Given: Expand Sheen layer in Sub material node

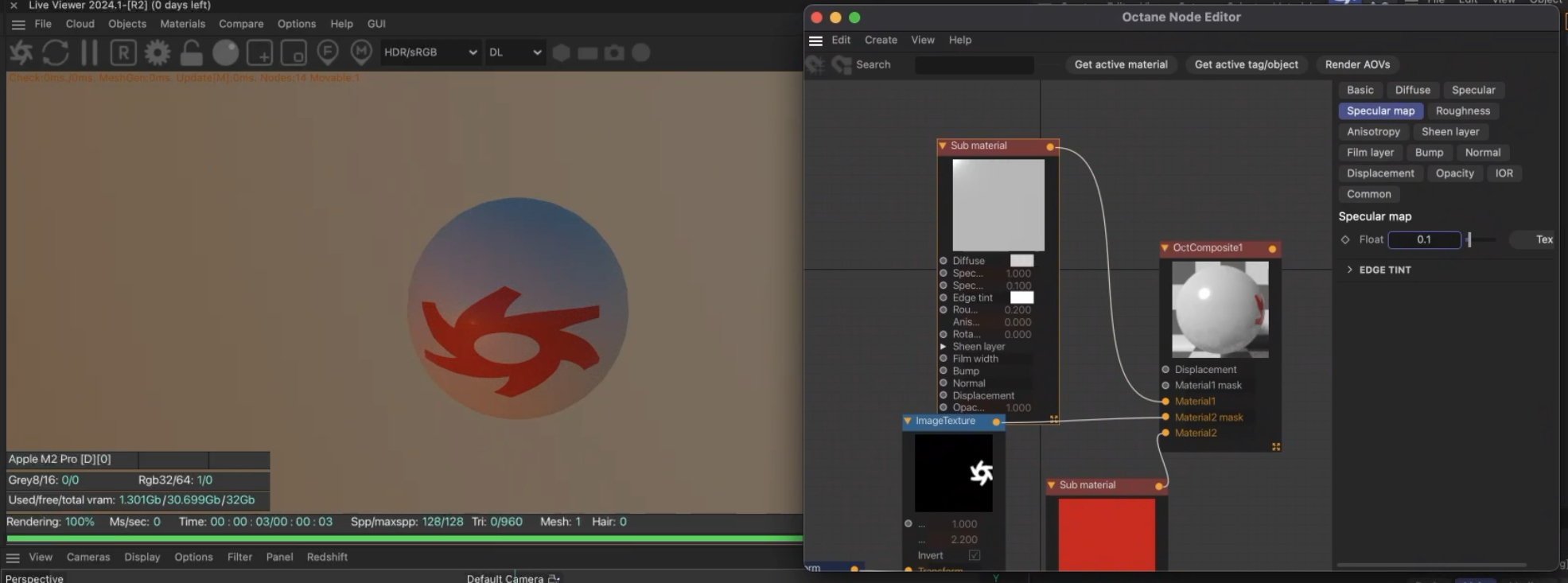Looking at the screenshot, I should click(944, 347).
